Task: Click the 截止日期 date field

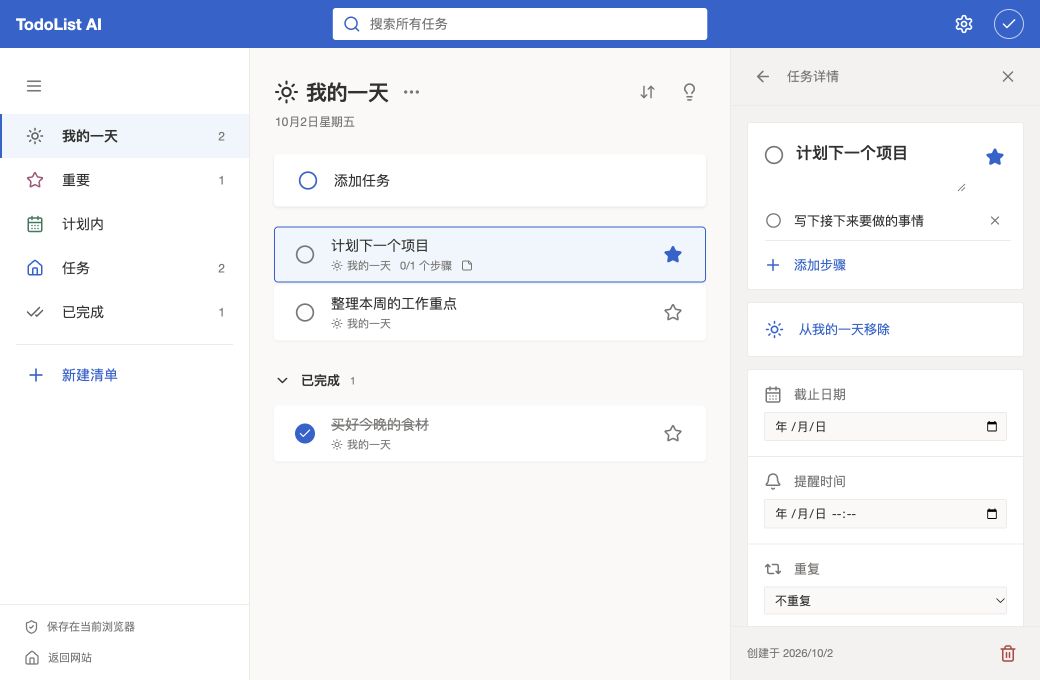Action: (885, 427)
